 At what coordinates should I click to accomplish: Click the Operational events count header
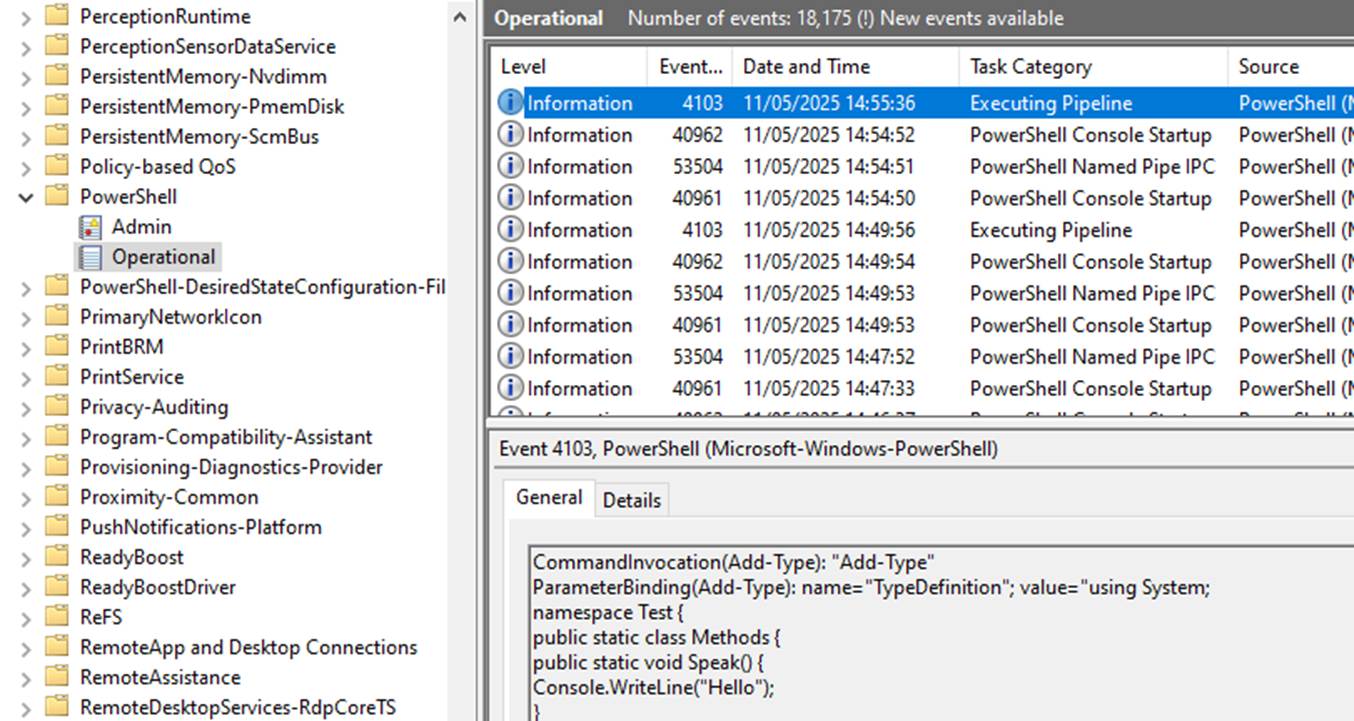coord(779,18)
